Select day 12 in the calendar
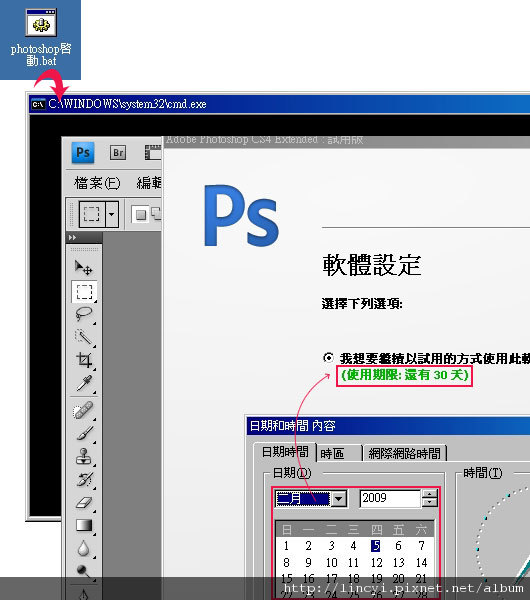Image resolution: width=530 pixels, height=600 pixels. (x=377, y=562)
